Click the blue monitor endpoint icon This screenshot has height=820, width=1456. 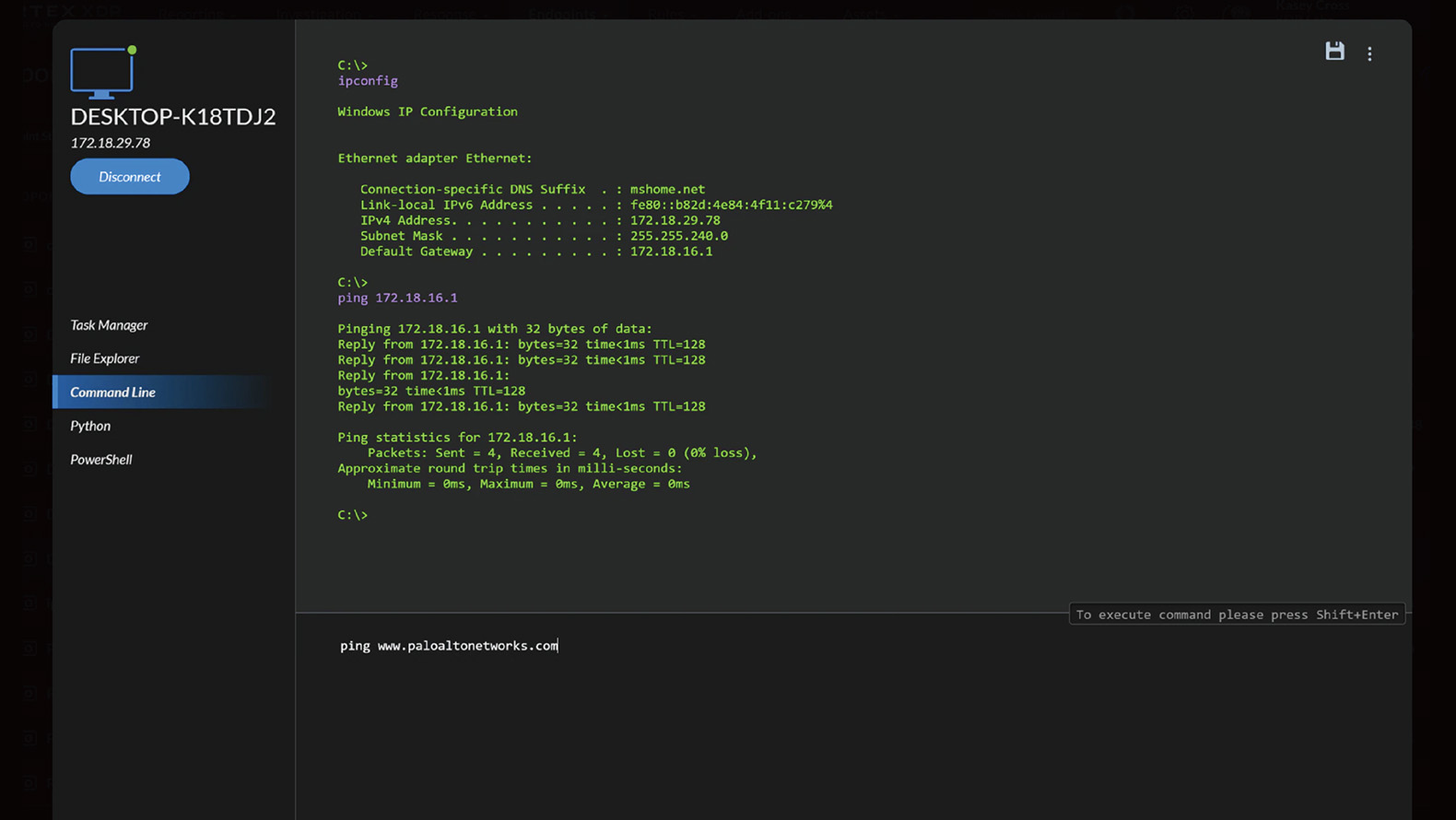pyautogui.click(x=101, y=73)
